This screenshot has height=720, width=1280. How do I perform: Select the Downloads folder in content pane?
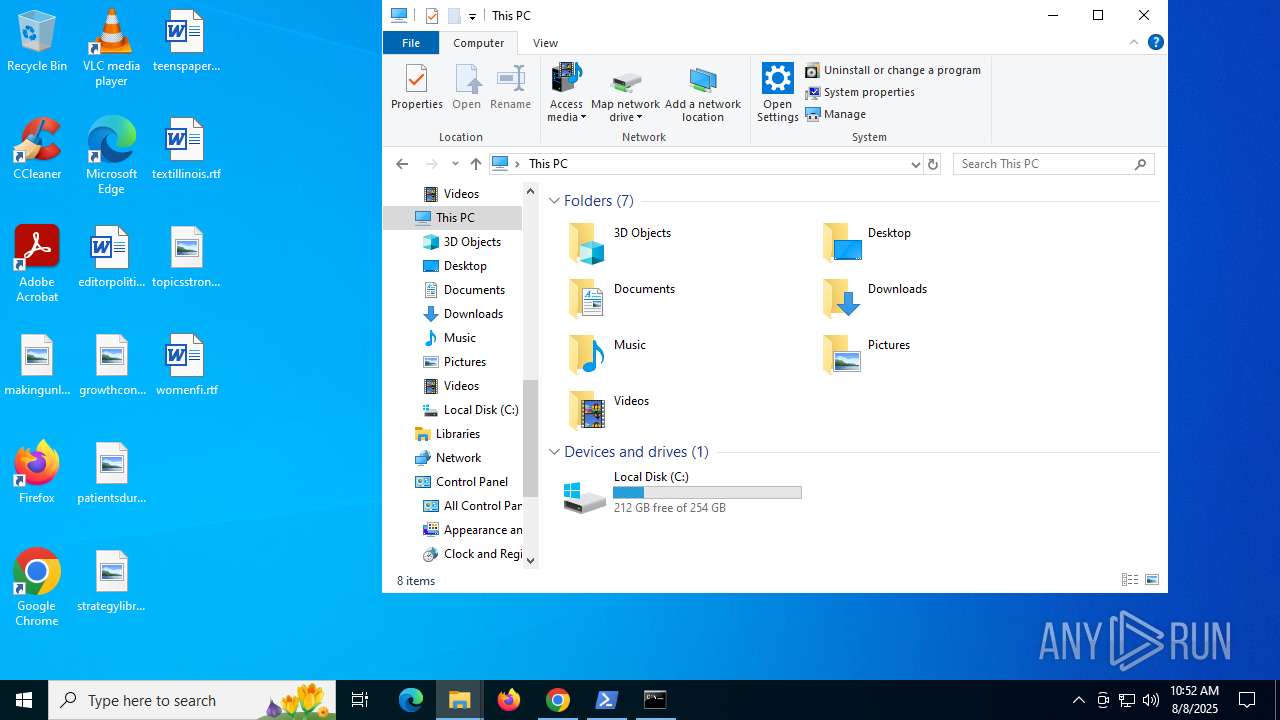[x=875, y=299]
